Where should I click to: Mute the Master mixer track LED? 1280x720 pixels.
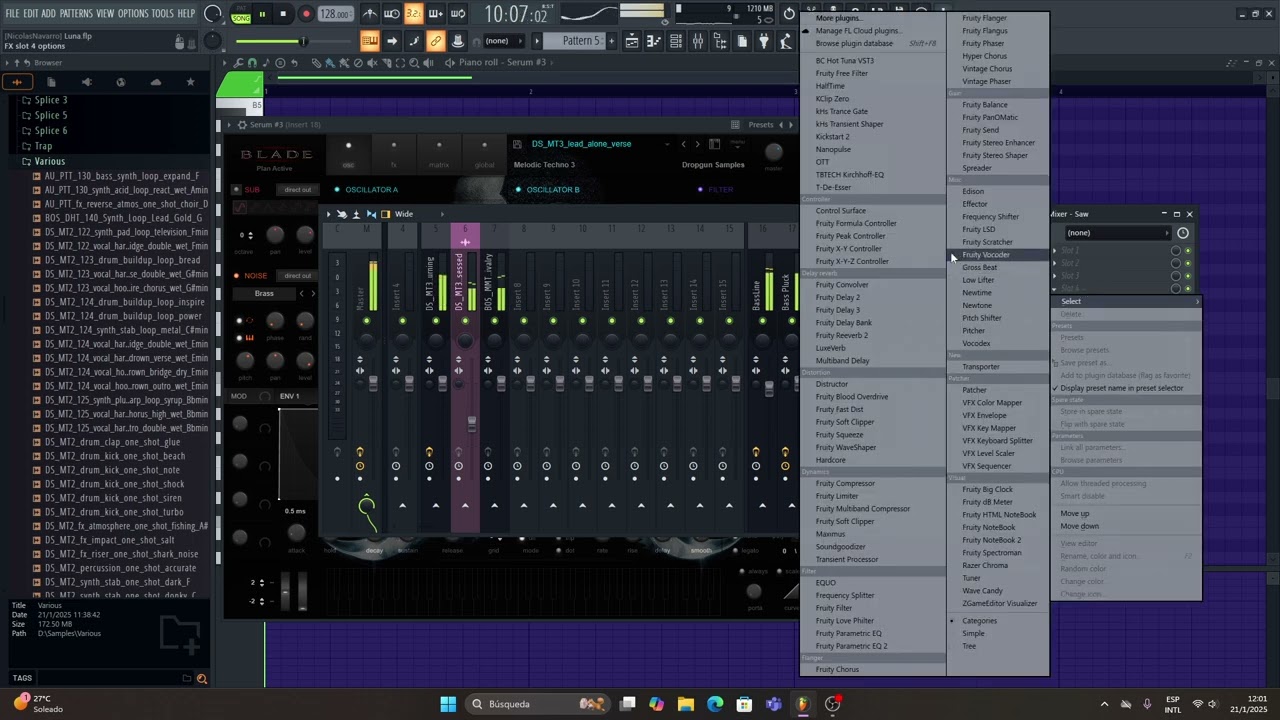point(366,321)
